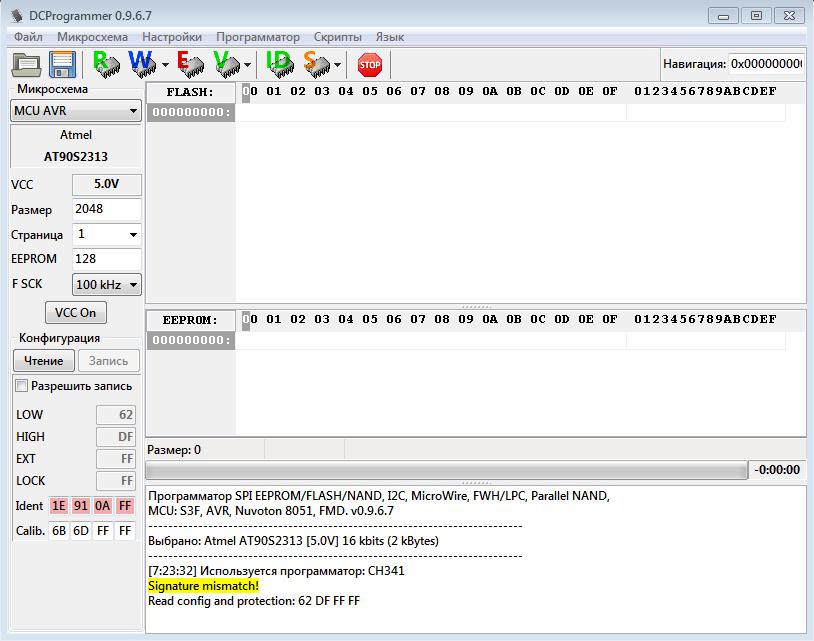Click the Erase chip (E) icon

189,64
